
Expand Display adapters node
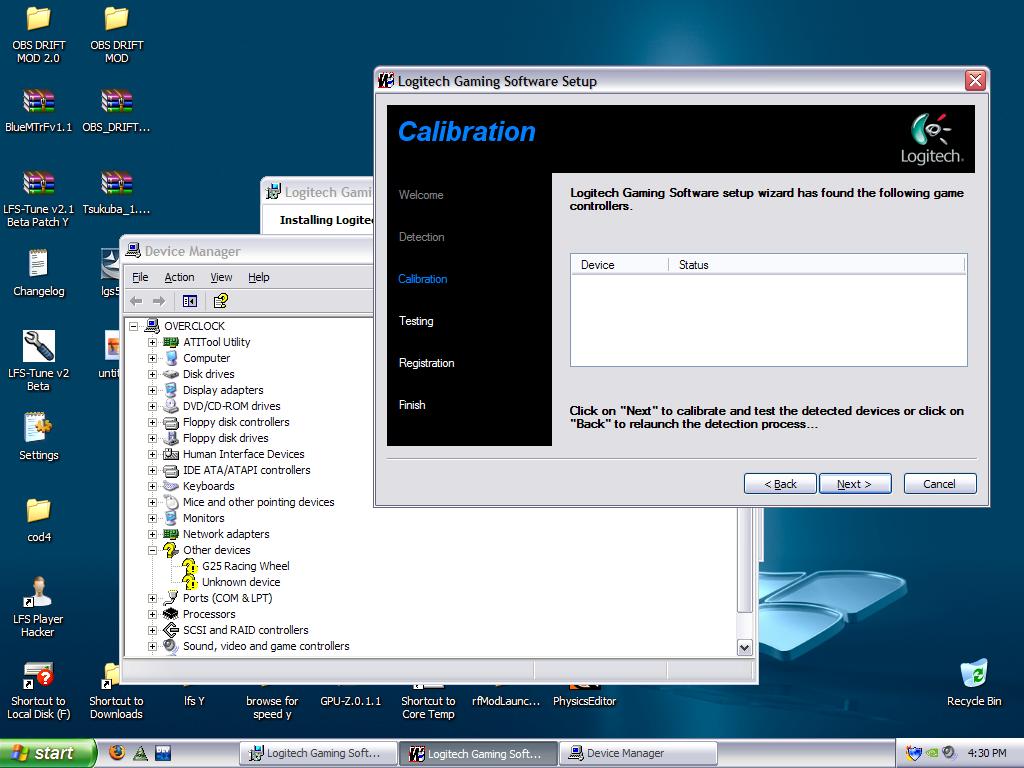coord(152,391)
